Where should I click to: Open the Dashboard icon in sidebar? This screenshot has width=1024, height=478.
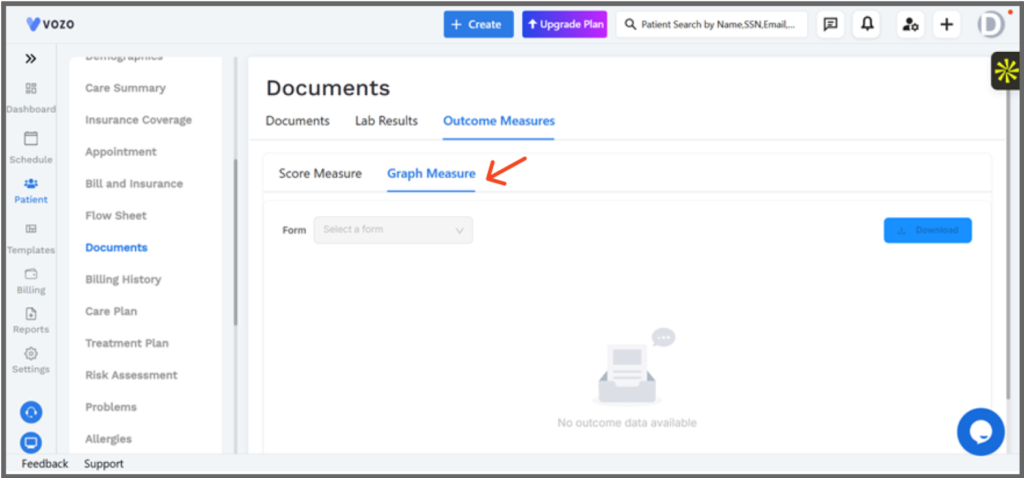31,88
